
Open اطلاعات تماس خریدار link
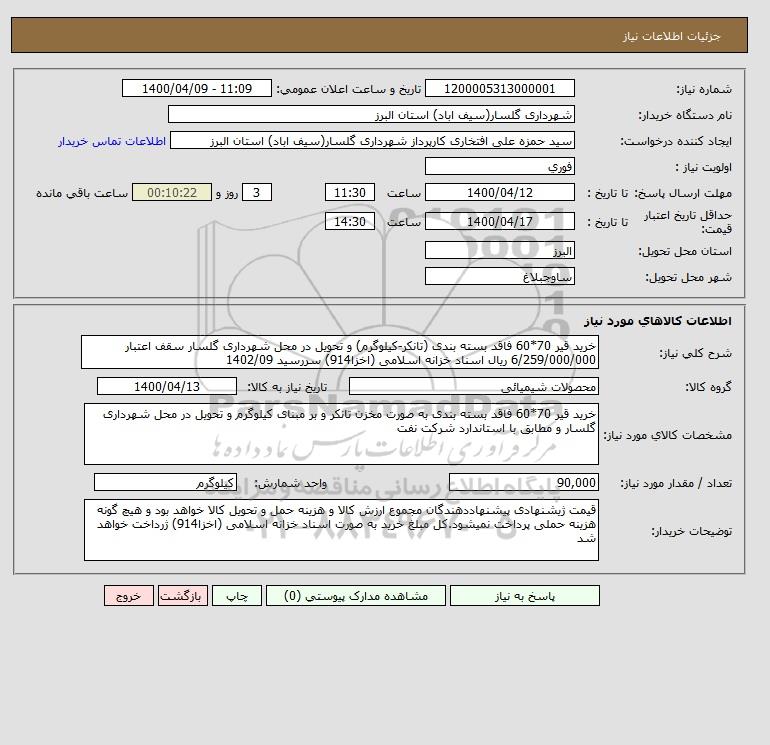112,141
